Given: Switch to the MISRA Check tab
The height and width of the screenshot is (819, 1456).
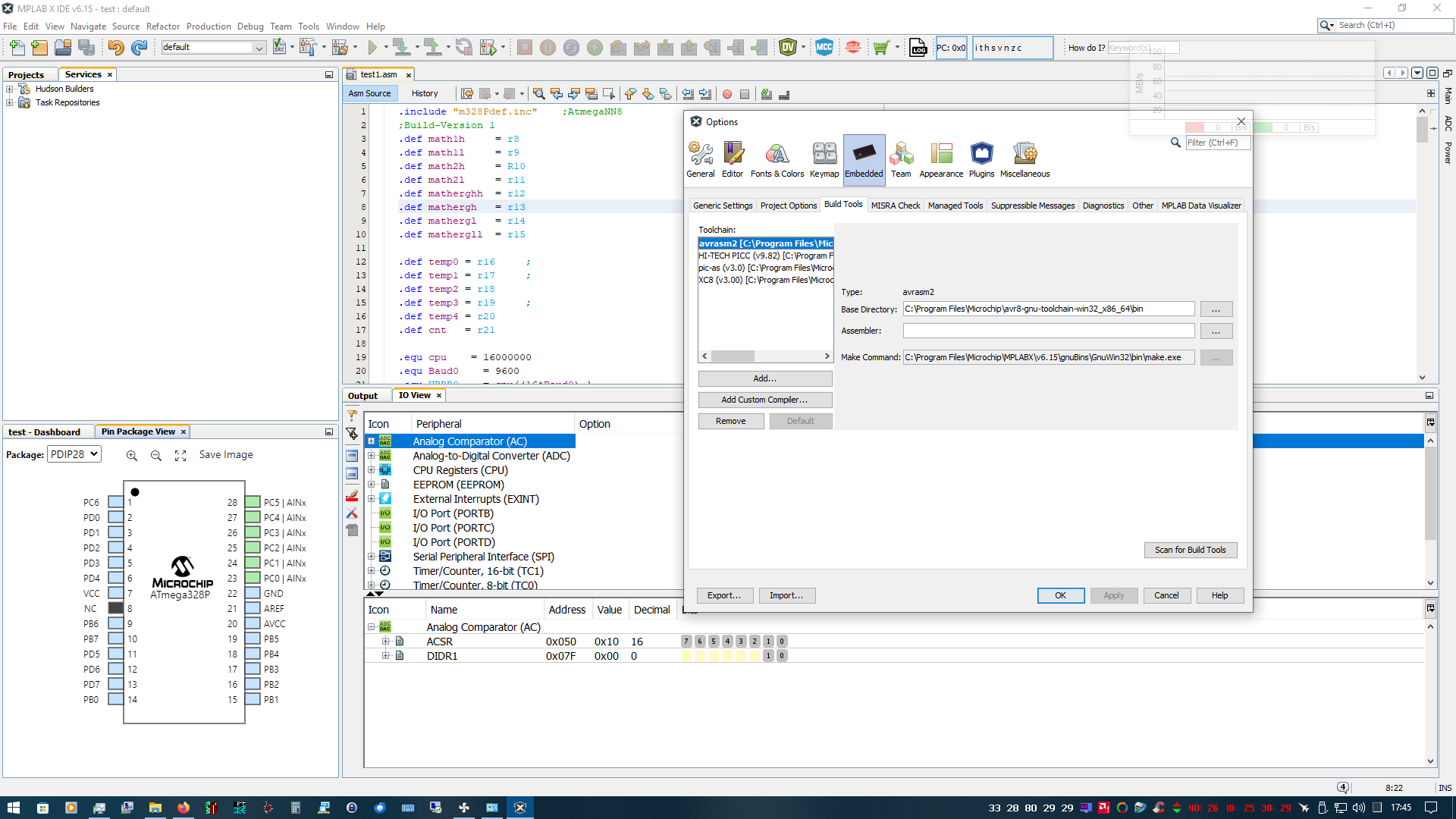Looking at the screenshot, I should (x=896, y=206).
